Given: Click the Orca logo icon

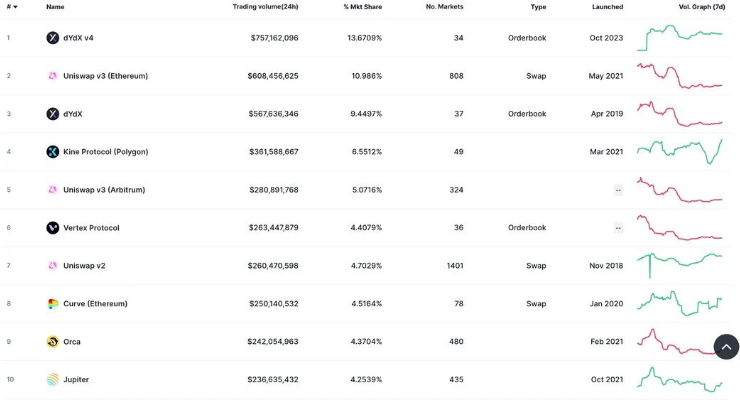Looking at the screenshot, I should coord(53,342).
